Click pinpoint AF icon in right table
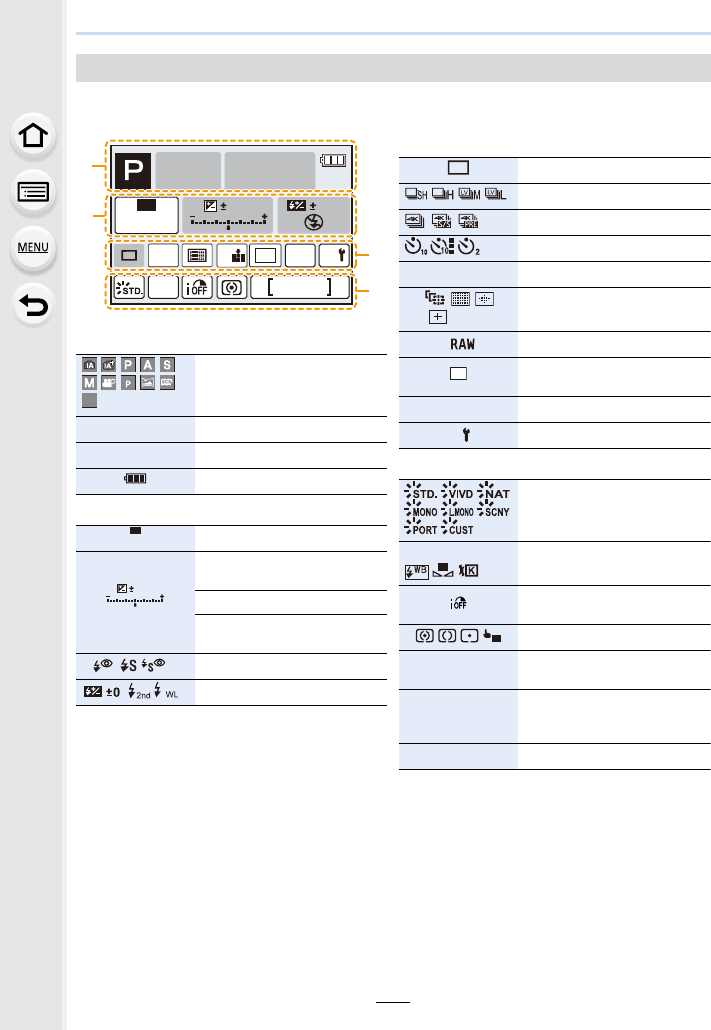711x1030 pixels. (484, 299)
